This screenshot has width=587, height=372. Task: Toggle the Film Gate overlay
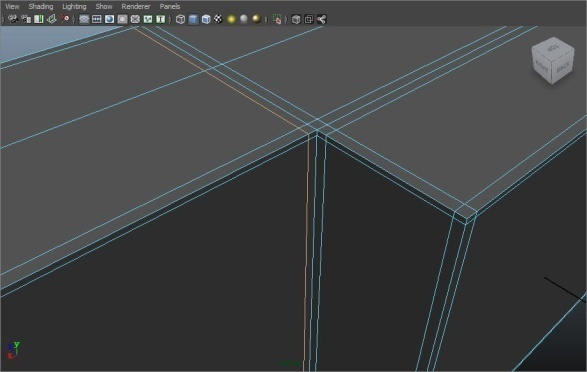pyautogui.click(x=97, y=19)
